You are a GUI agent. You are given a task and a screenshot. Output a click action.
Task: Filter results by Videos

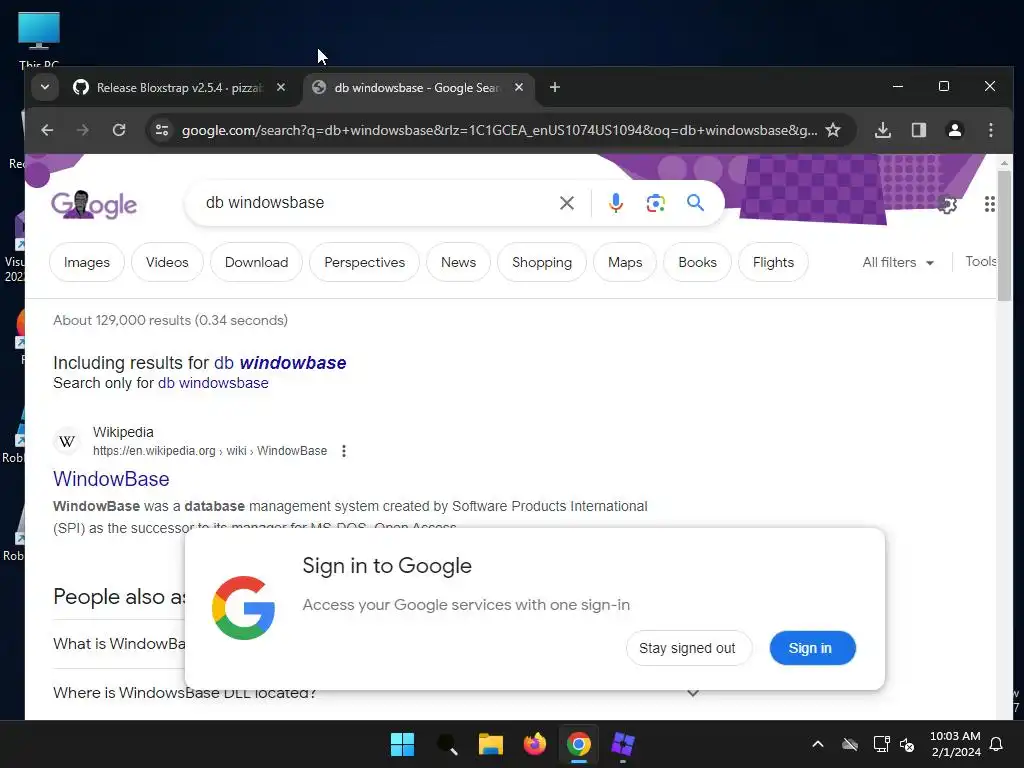(x=167, y=262)
